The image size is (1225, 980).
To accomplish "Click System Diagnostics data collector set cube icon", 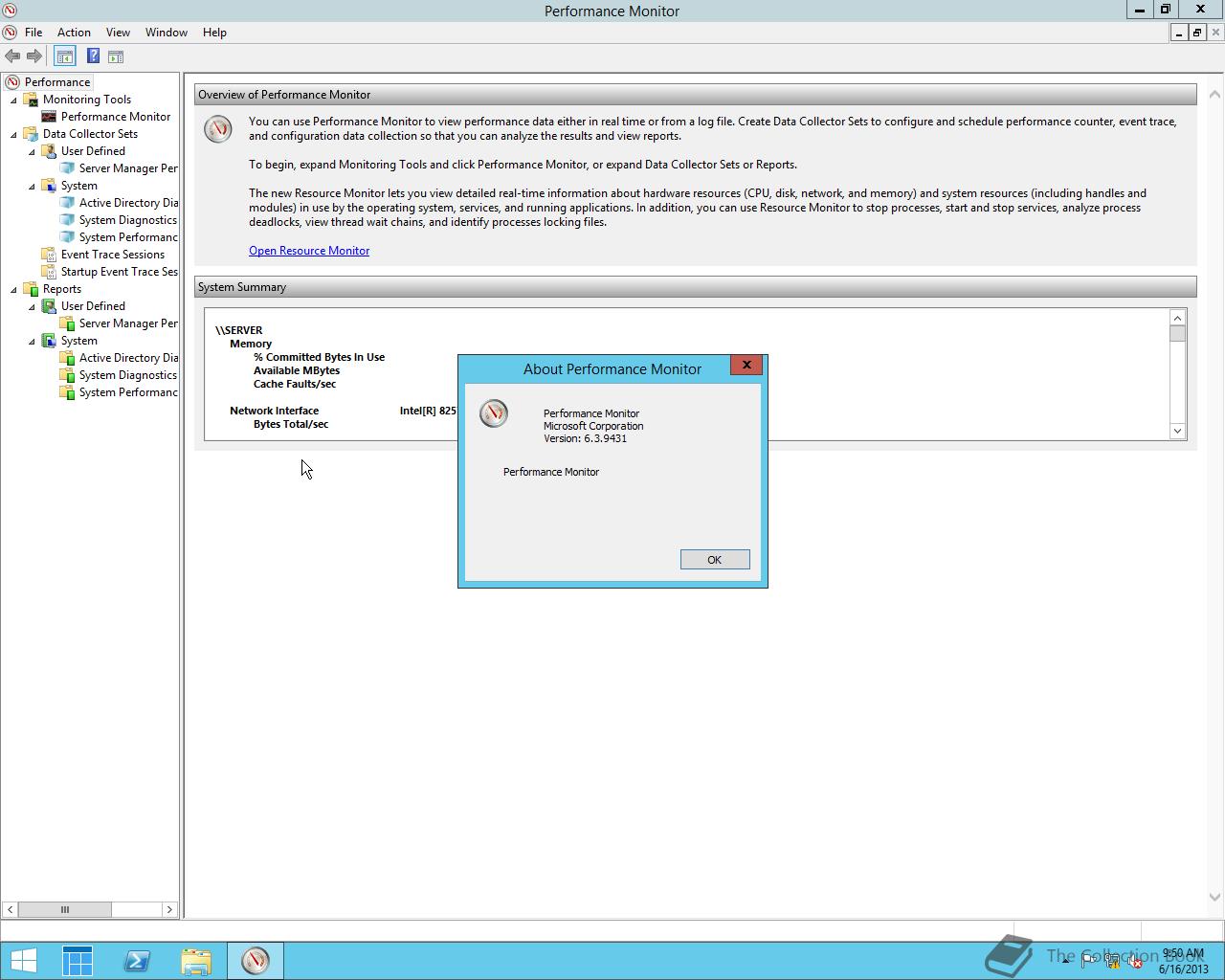I will click(x=67, y=220).
